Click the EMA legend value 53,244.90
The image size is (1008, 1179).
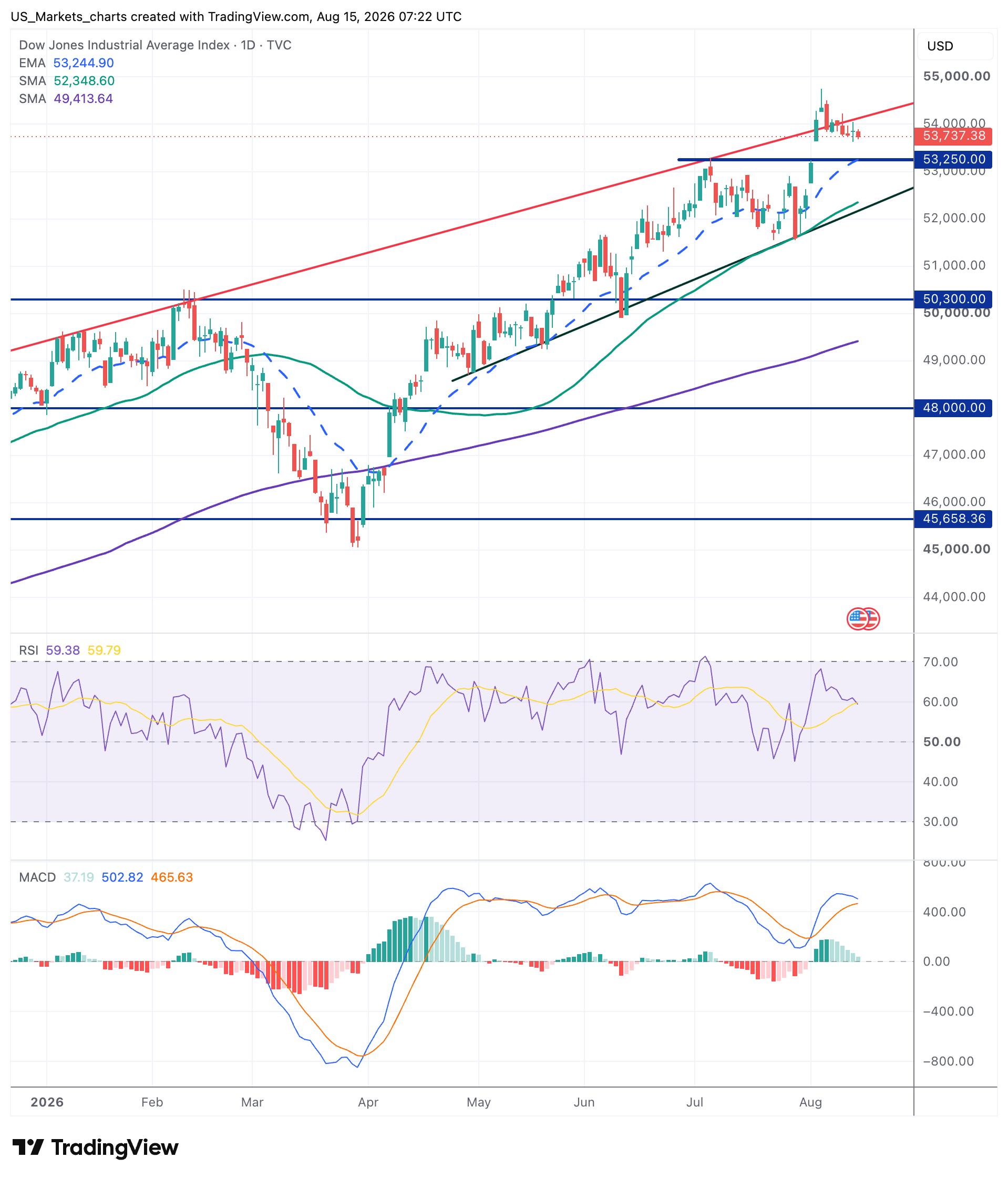(84, 63)
